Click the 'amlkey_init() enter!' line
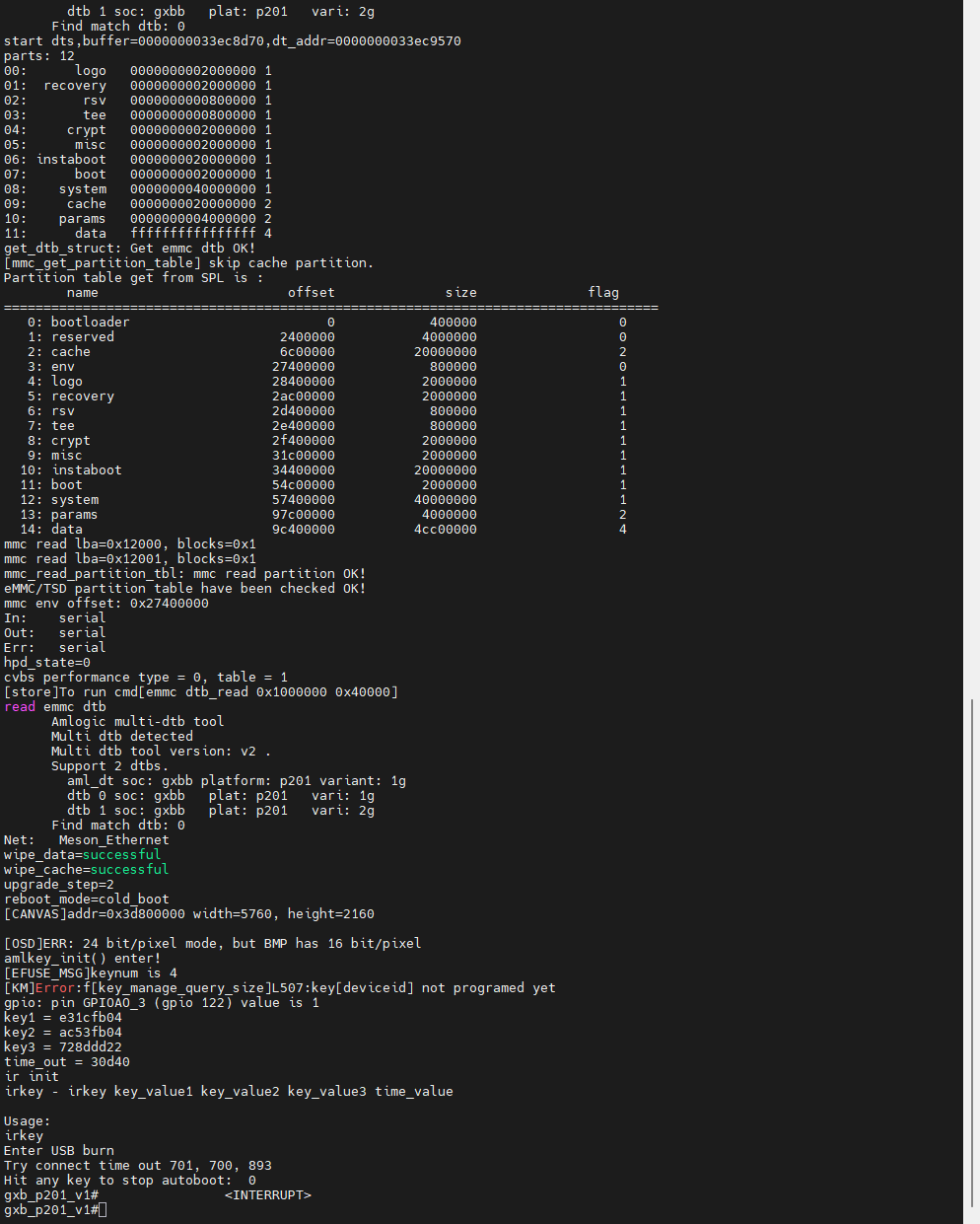The image size is (980, 1224). pos(82,959)
